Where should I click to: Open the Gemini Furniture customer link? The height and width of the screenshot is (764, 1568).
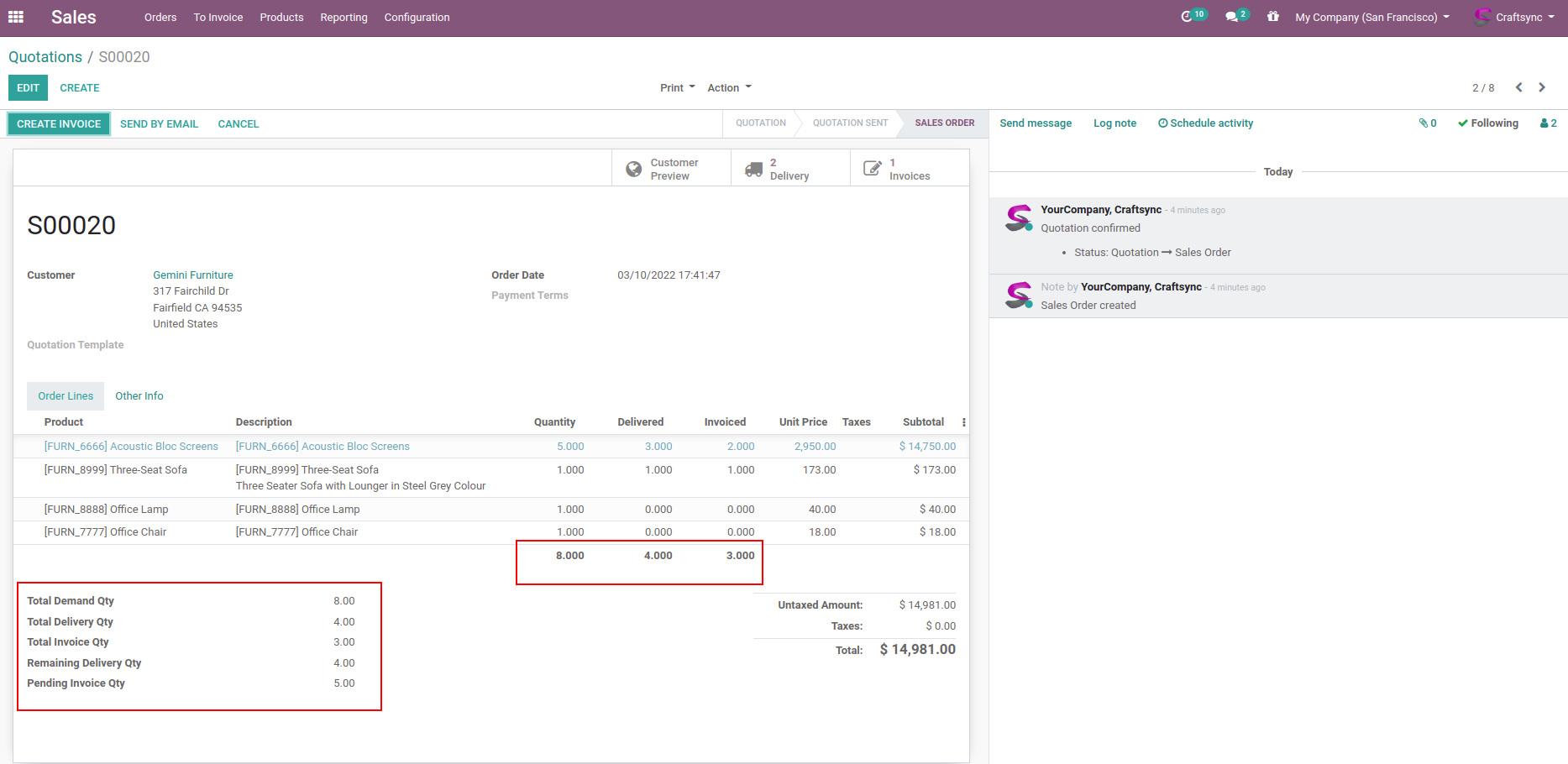193,275
